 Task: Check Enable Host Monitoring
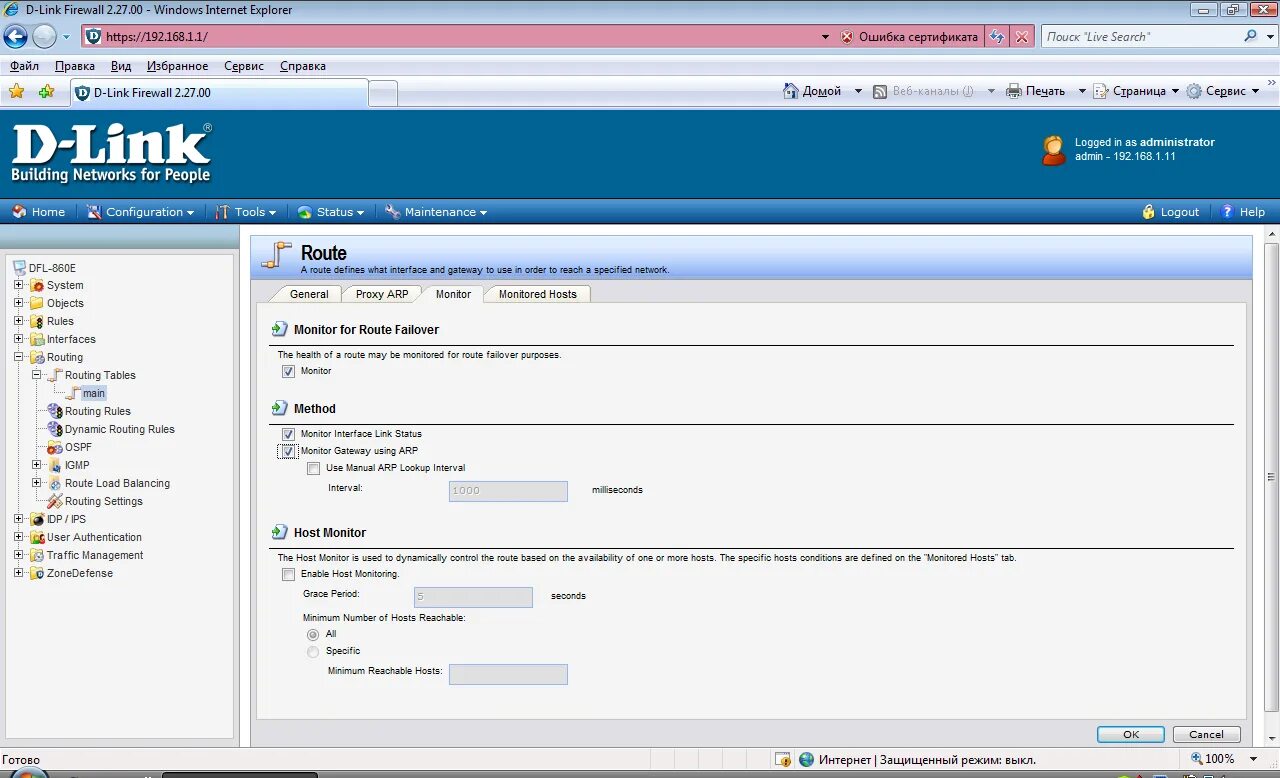pos(289,574)
